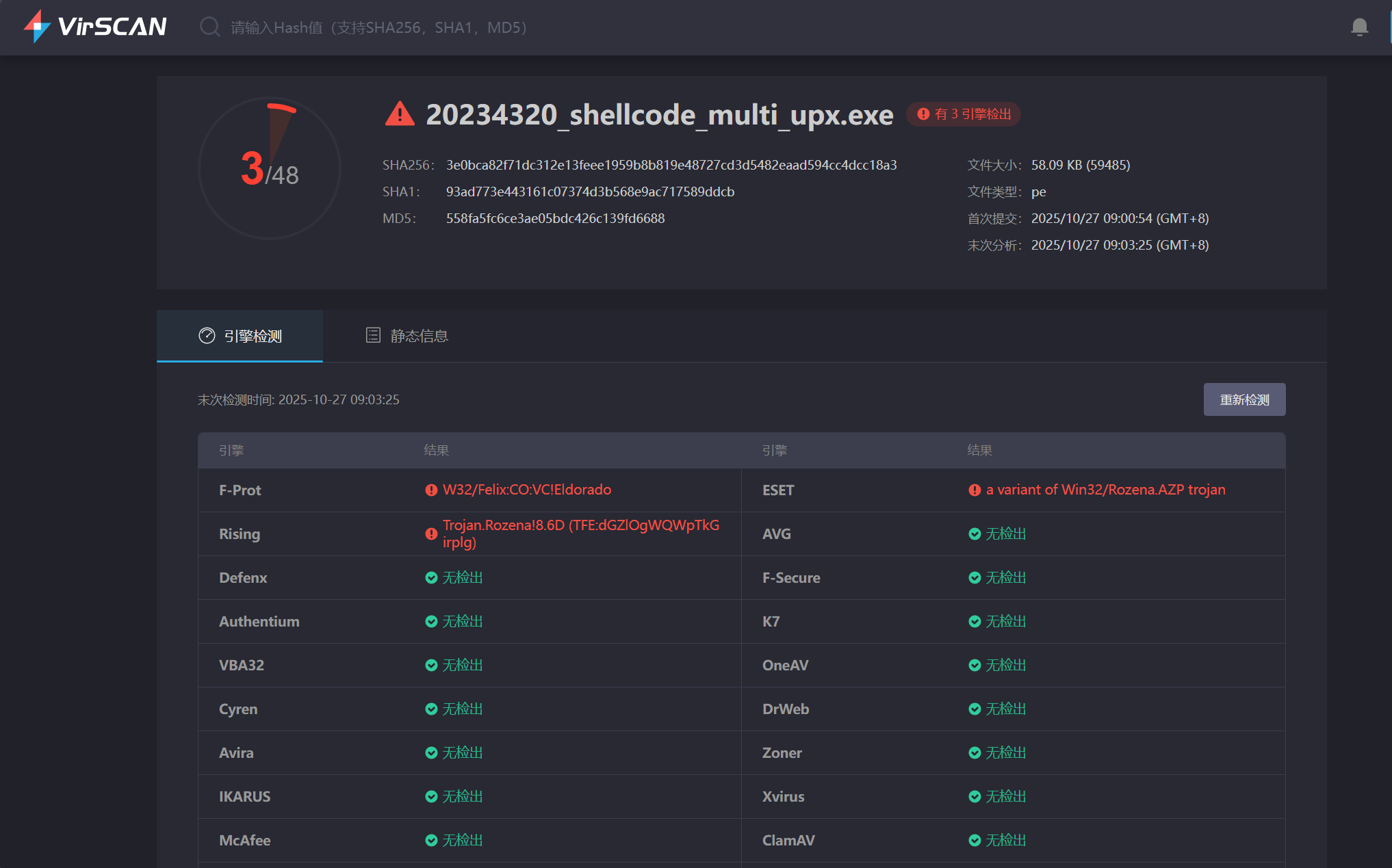Image resolution: width=1392 pixels, height=868 pixels.
Task: Click the search magnifier icon
Action: [x=209, y=27]
